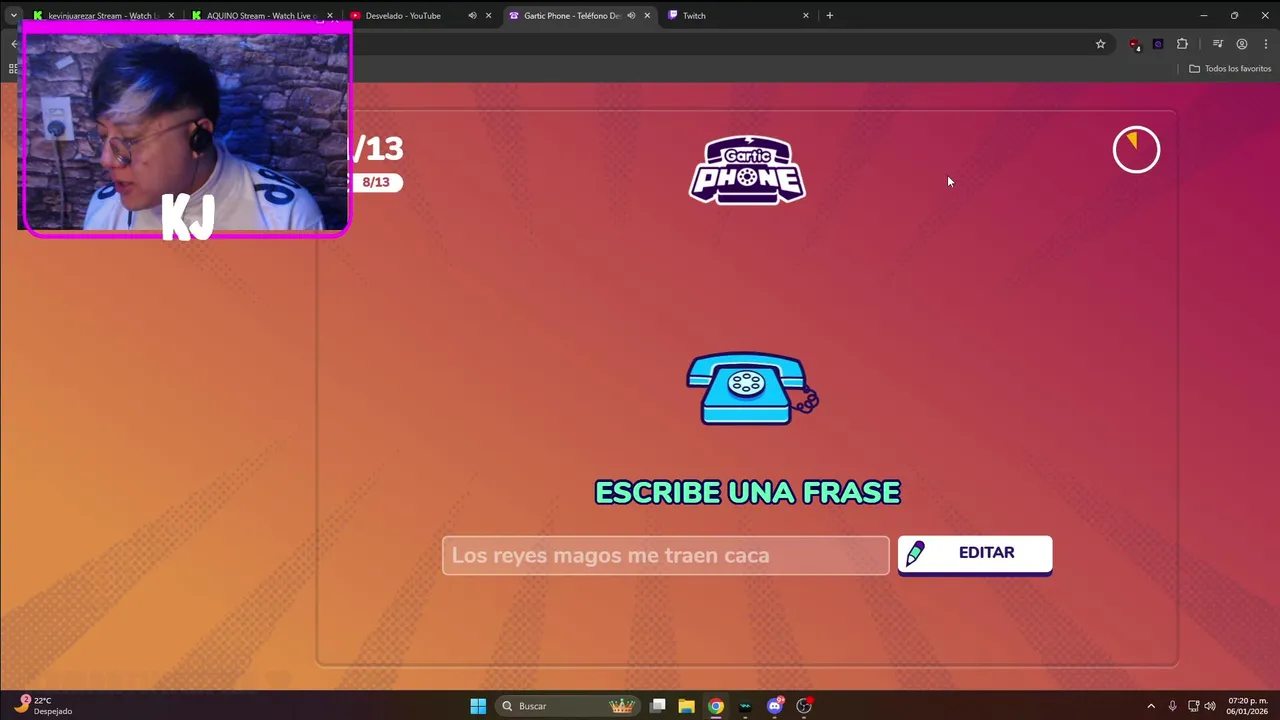Viewport: 1280px width, 720px height.
Task: Show hidden system tray icons
Action: pyautogui.click(x=1151, y=706)
